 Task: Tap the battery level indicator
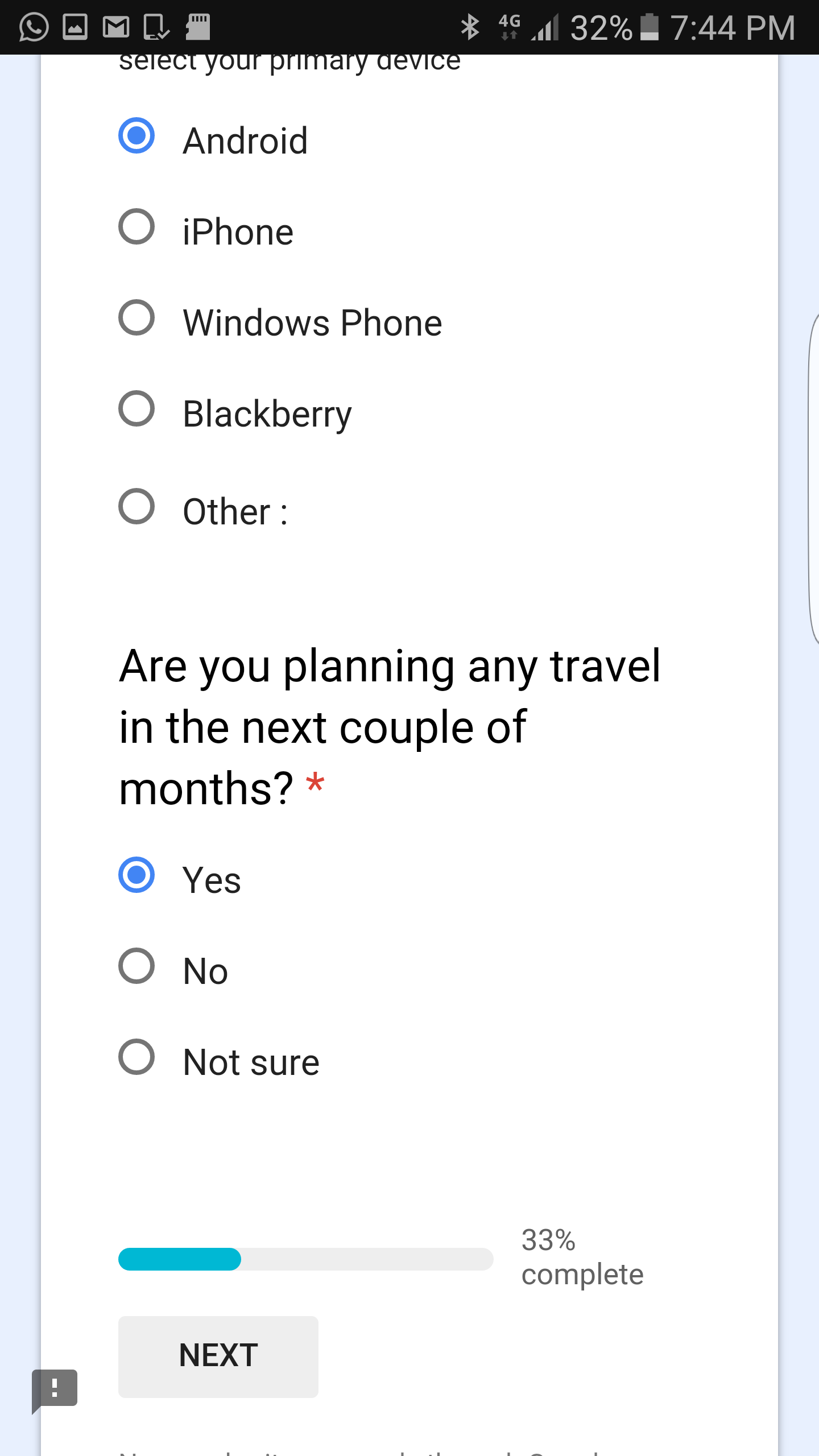[650, 27]
